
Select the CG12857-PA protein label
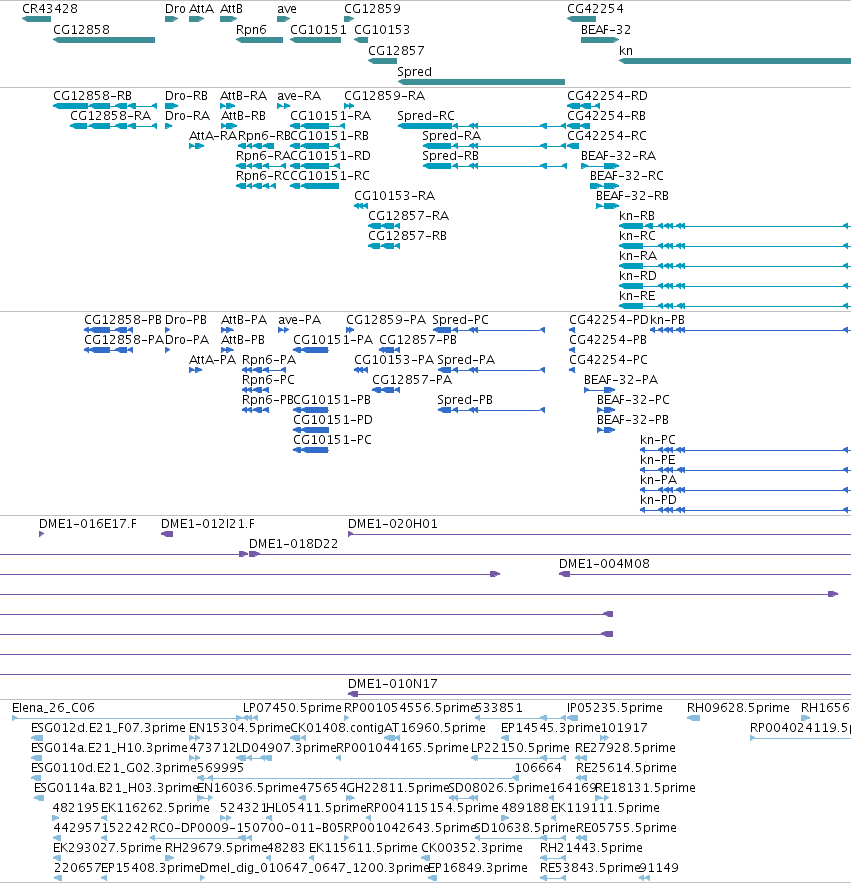click(412, 380)
